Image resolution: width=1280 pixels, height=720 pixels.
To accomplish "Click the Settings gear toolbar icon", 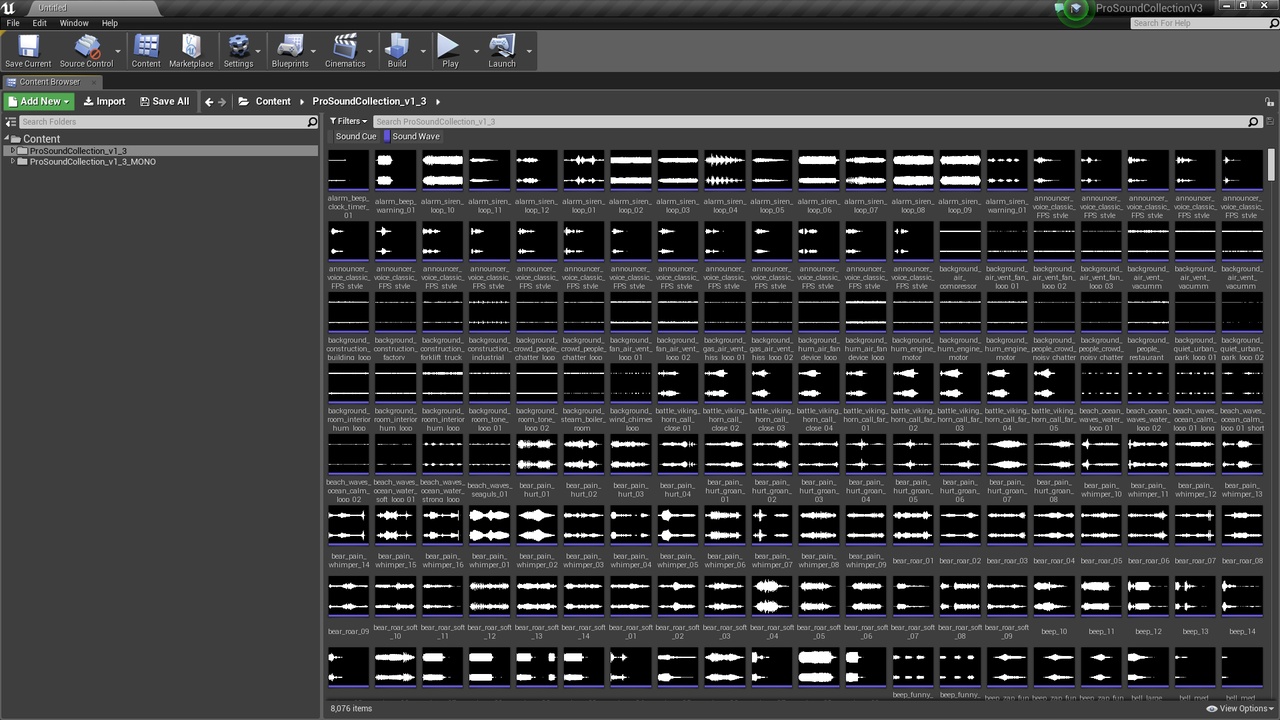I will (x=238, y=46).
